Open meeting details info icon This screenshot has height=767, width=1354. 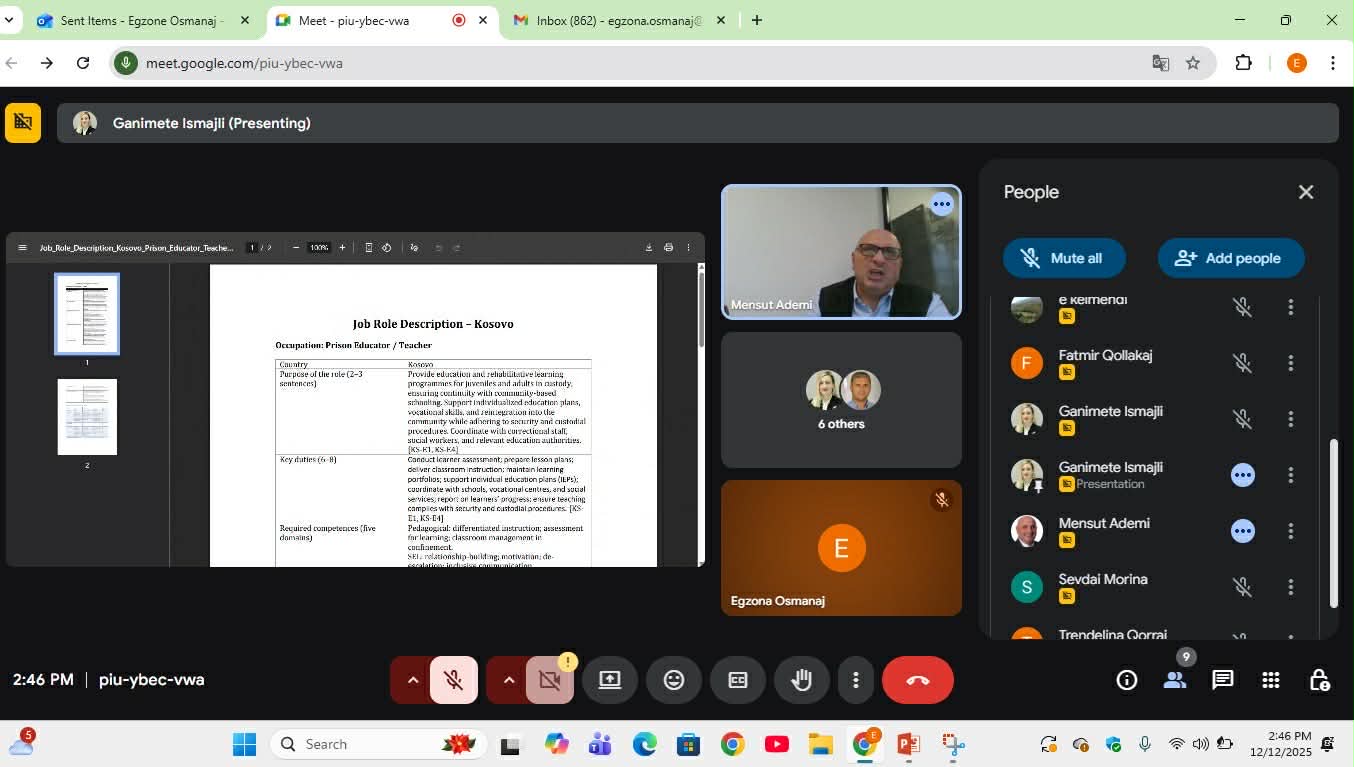tap(1127, 680)
